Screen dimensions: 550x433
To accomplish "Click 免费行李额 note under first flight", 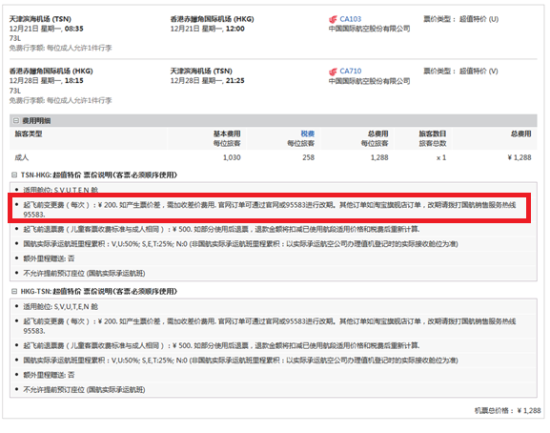I will tap(60, 48).
